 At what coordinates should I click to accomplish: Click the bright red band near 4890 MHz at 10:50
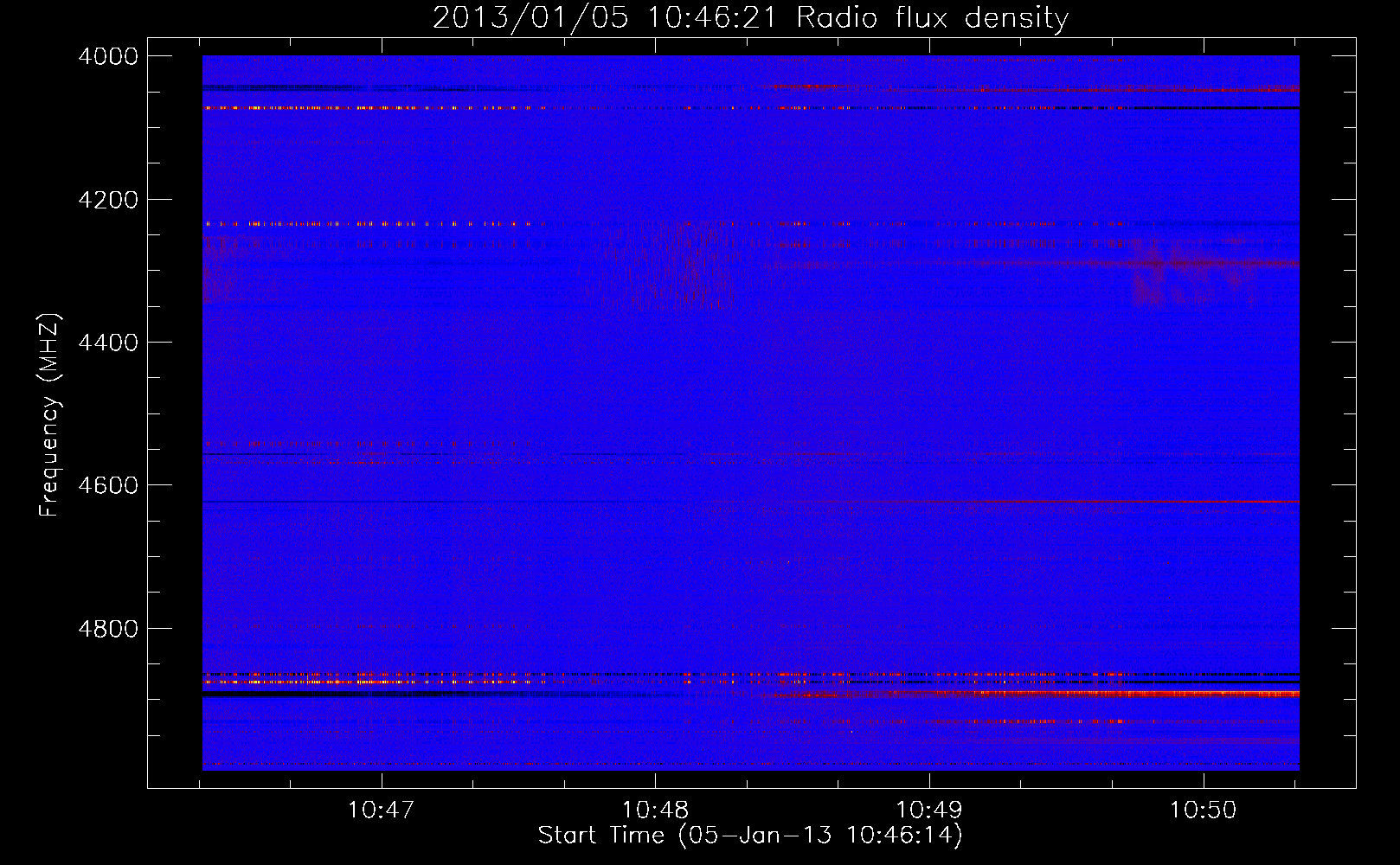pos(1203,694)
